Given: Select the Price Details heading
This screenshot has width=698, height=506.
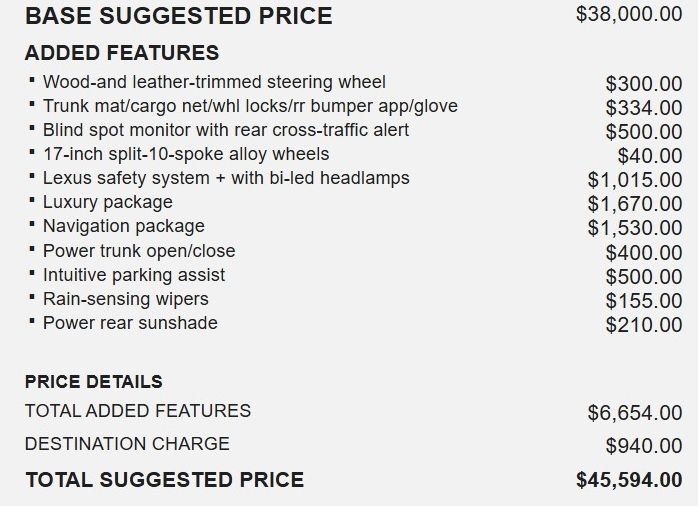Looking at the screenshot, I should [93, 382].
